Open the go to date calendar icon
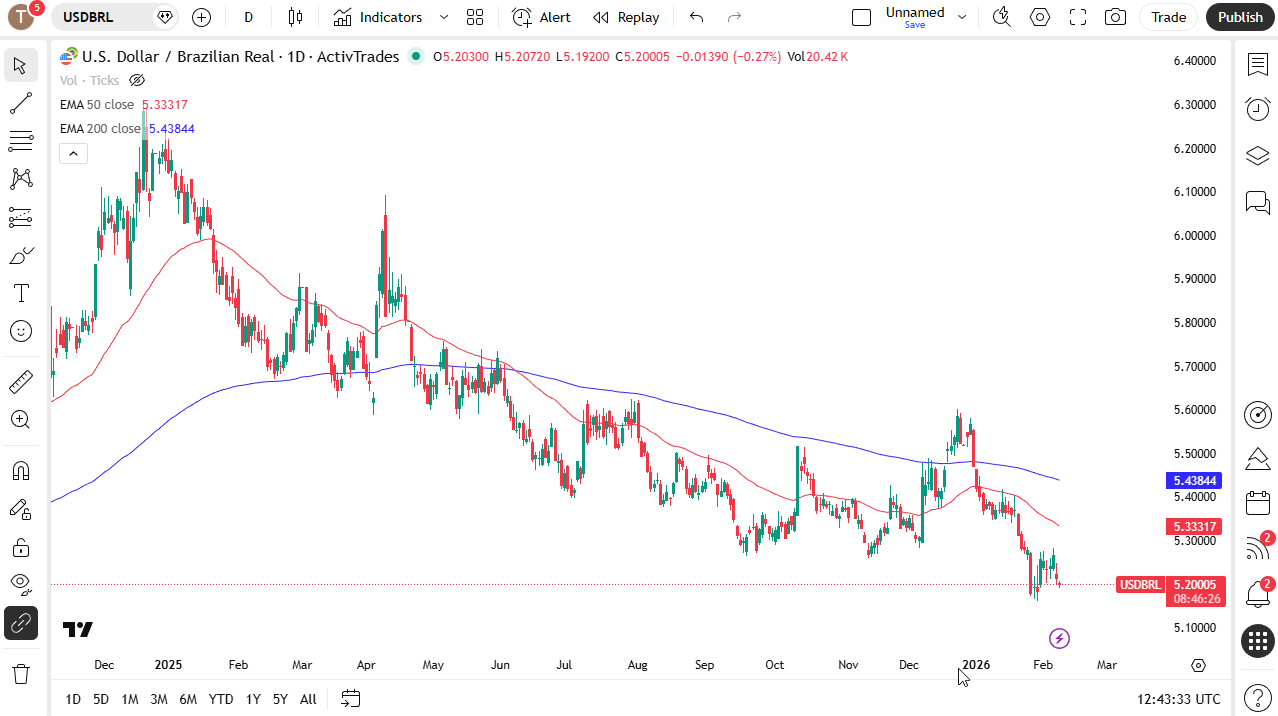Viewport: 1278px width, 716px height. click(x=350, y=698)
